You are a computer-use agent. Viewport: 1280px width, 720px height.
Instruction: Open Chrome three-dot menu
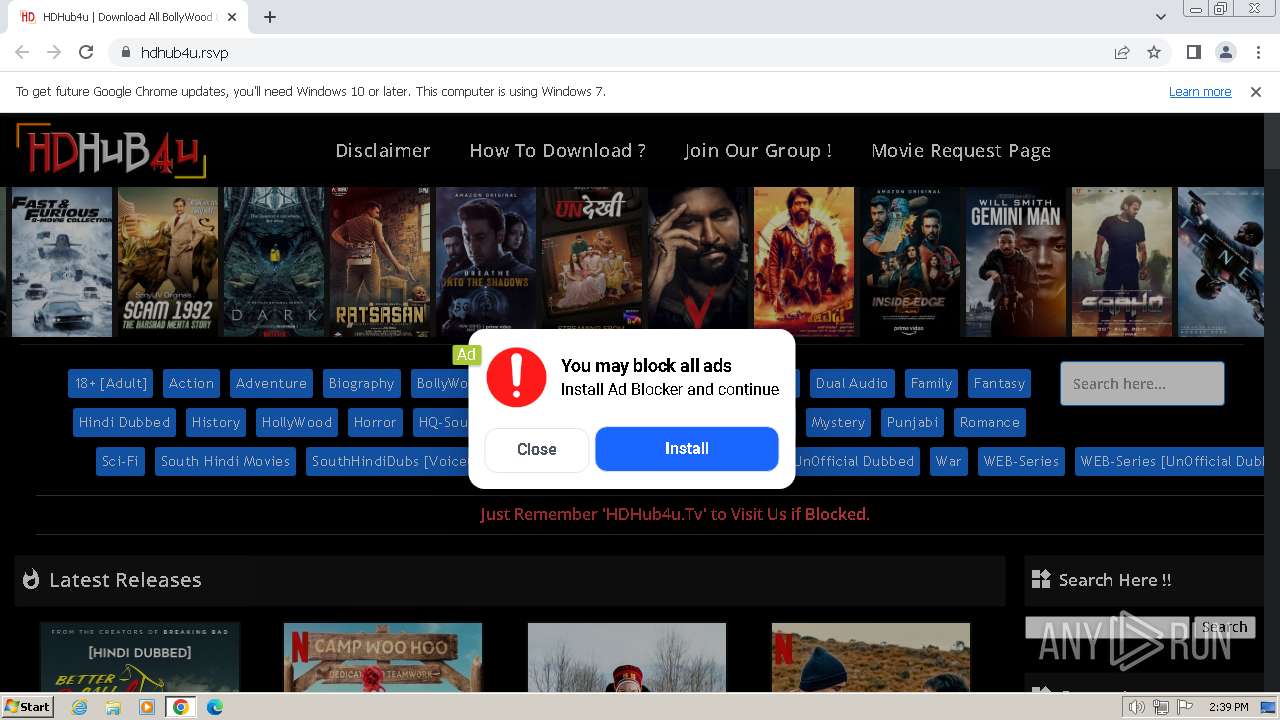[x=1257, y=52]
